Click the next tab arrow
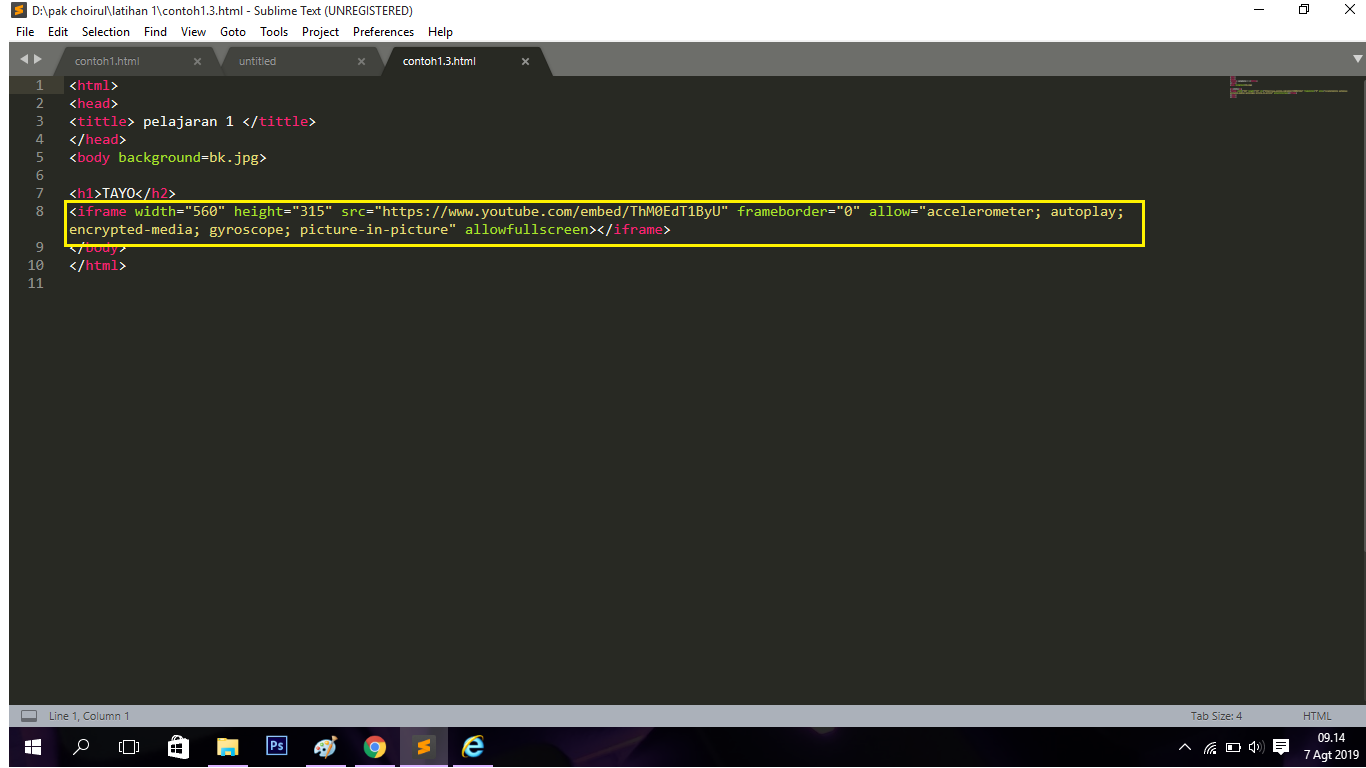Viewport: 1366px width, 768px height. coord(38,60)
